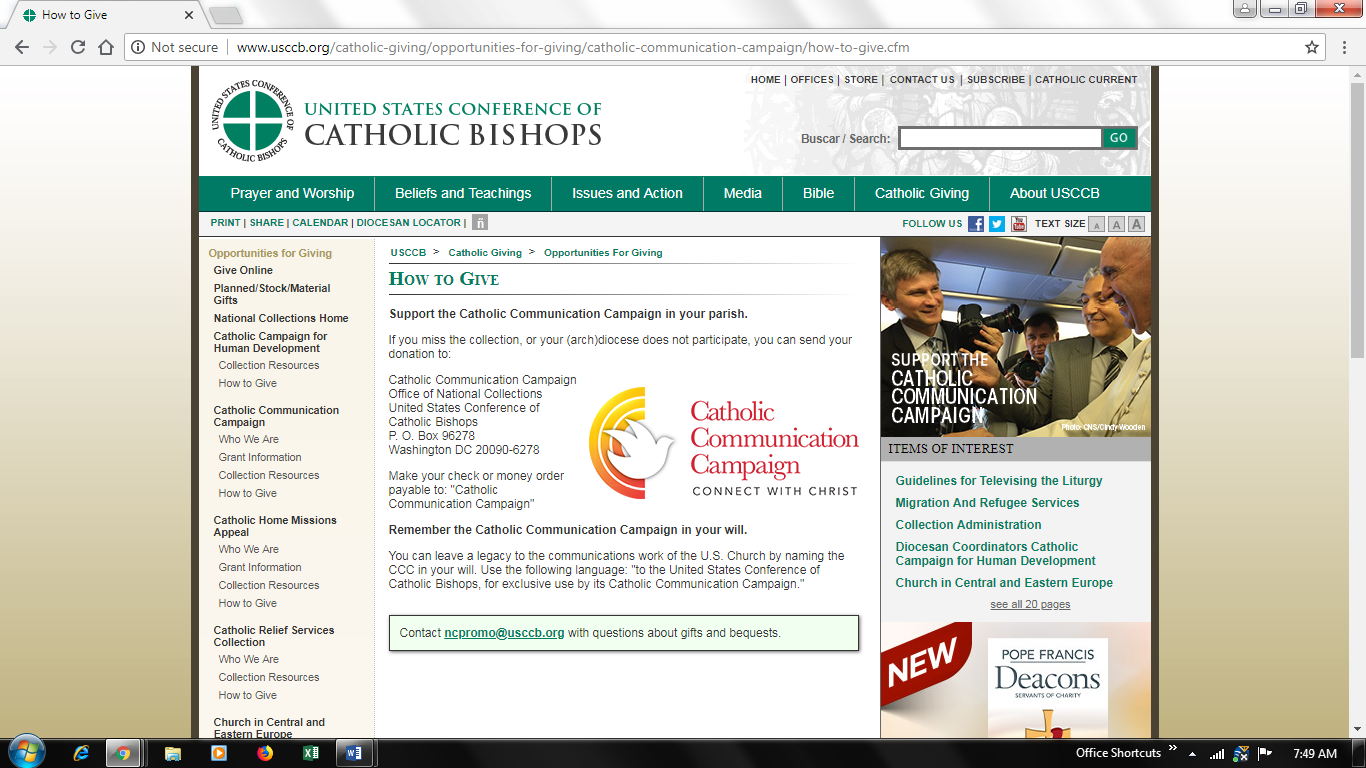Click the Support the Catholic Communication Campaign photo
Screen dimensions: 1366x768
[x=1016, y=336]
